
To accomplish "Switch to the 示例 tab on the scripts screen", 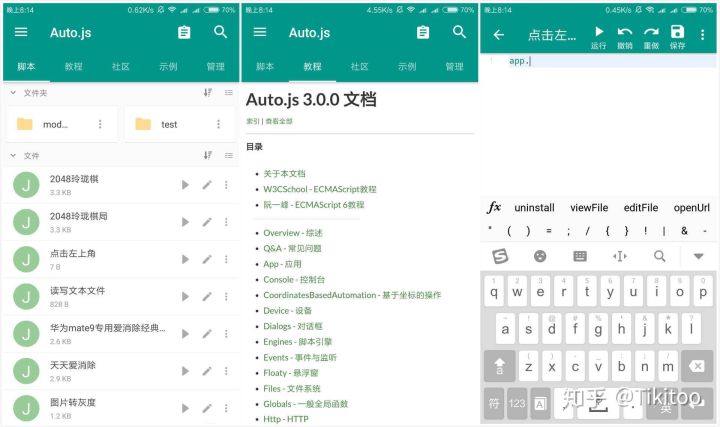I will (168, 67).
